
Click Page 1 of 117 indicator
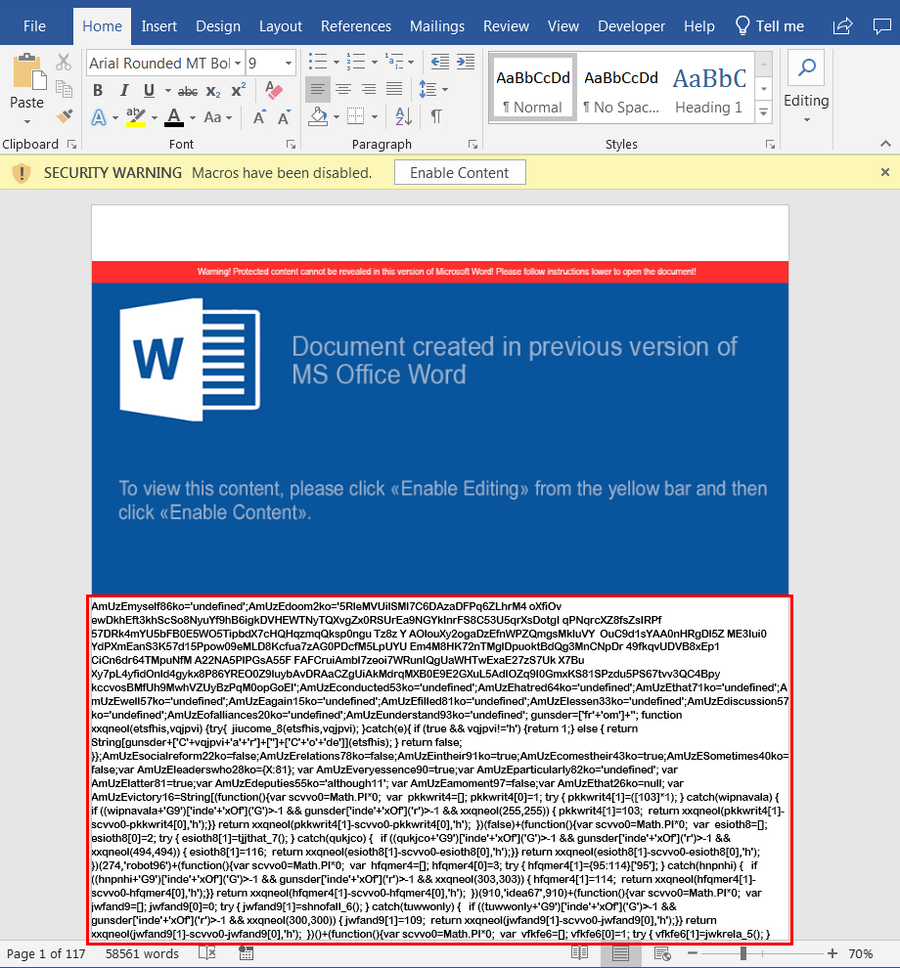(45, 954)
